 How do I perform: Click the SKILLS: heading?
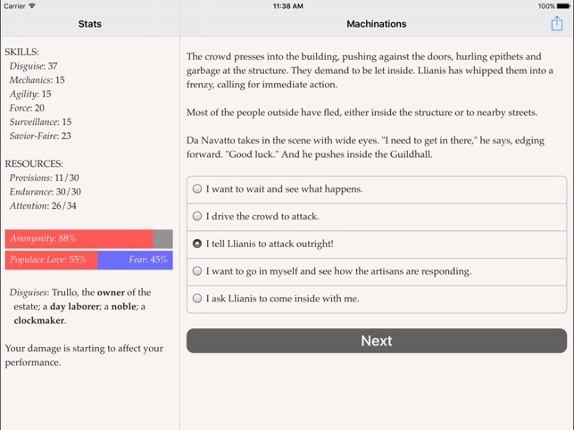click(x=22, y=52)
